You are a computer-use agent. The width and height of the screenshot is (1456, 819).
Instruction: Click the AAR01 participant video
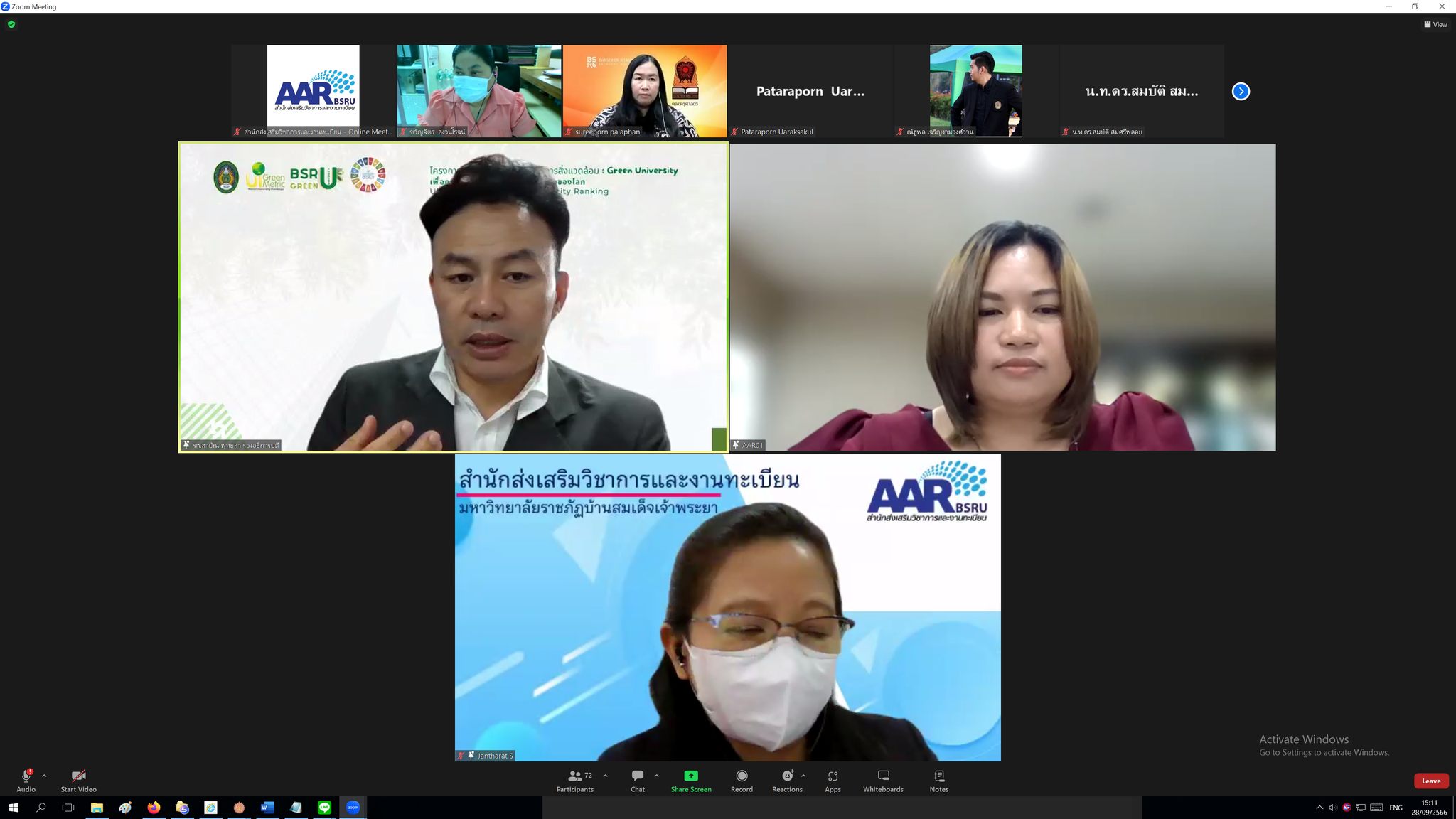pos(1002,297)
